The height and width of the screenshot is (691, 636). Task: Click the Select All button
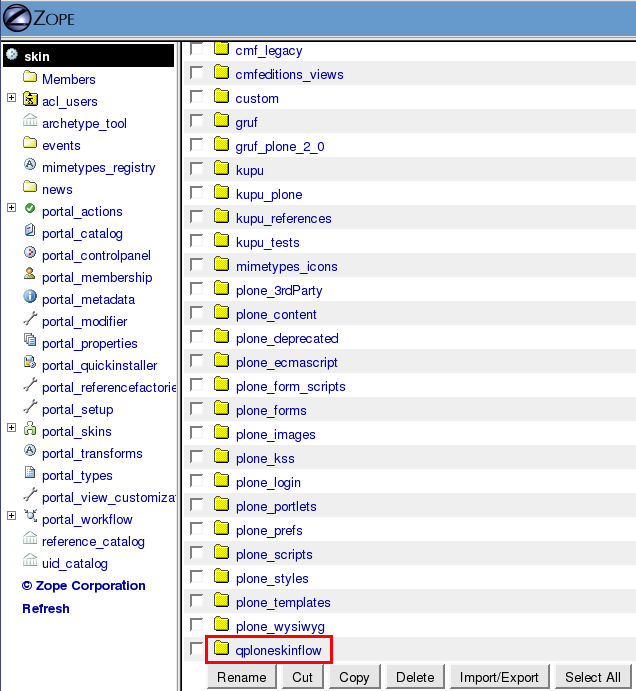(x=593, y=677)
